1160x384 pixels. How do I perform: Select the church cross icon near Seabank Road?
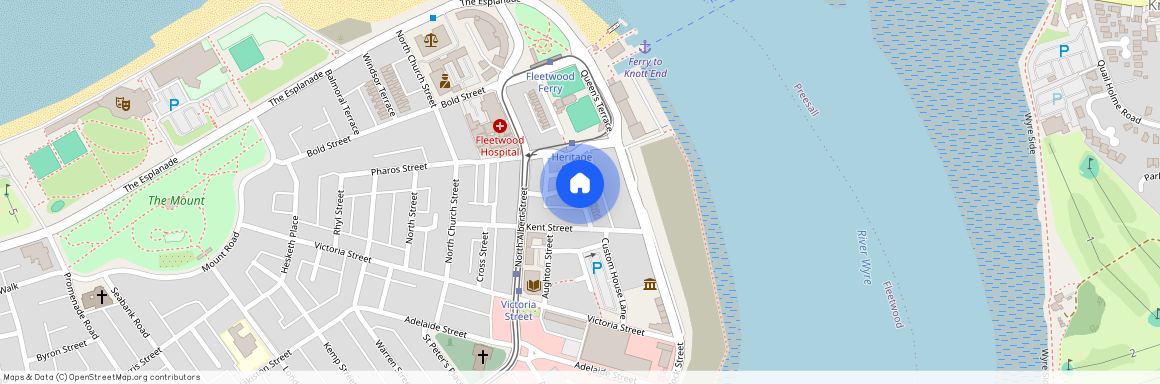[x=102, y=297]
